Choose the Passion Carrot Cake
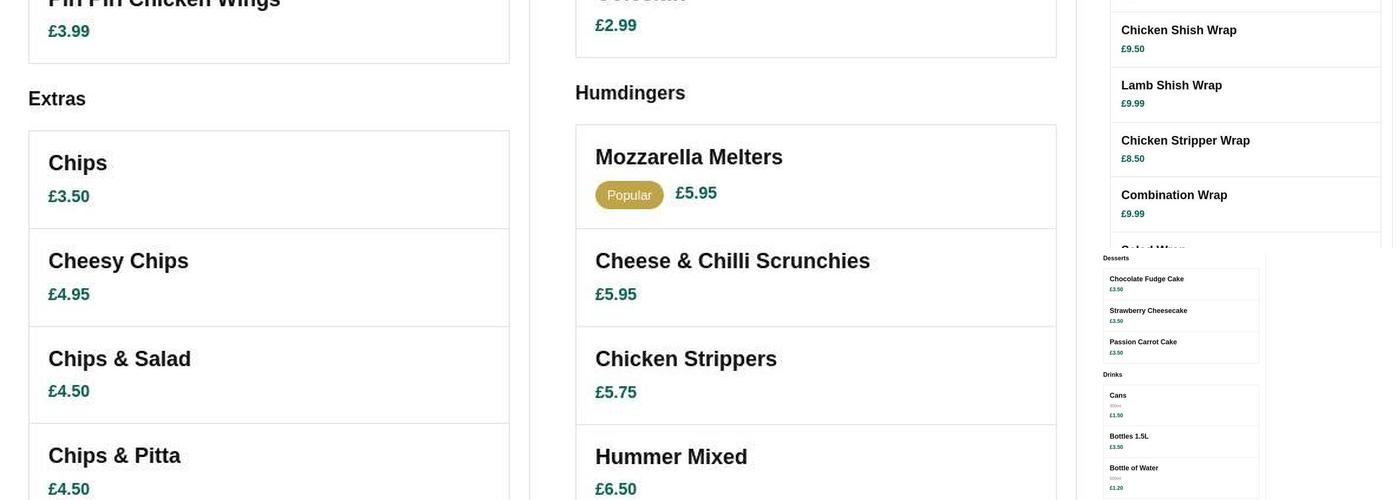This screenshot has height=500, width=1400. click(1180, 347)
